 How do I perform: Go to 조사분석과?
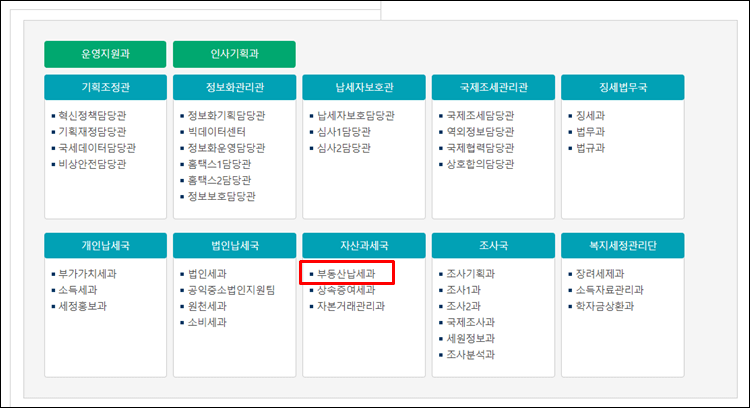[x=471, y=355]
